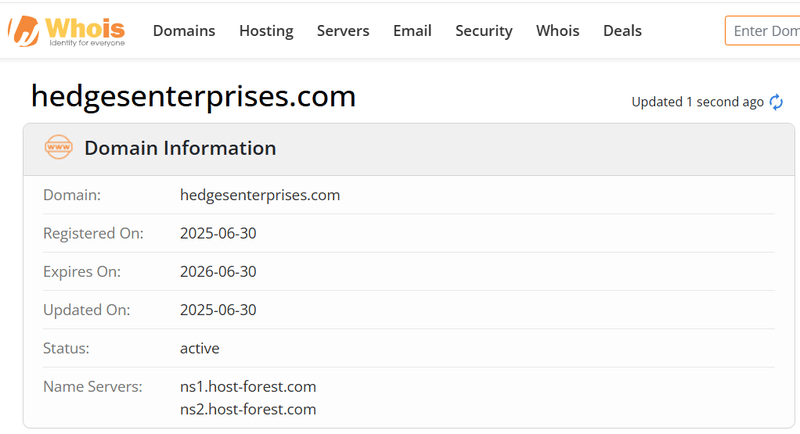Select the Status value active

tap(199, 348)
